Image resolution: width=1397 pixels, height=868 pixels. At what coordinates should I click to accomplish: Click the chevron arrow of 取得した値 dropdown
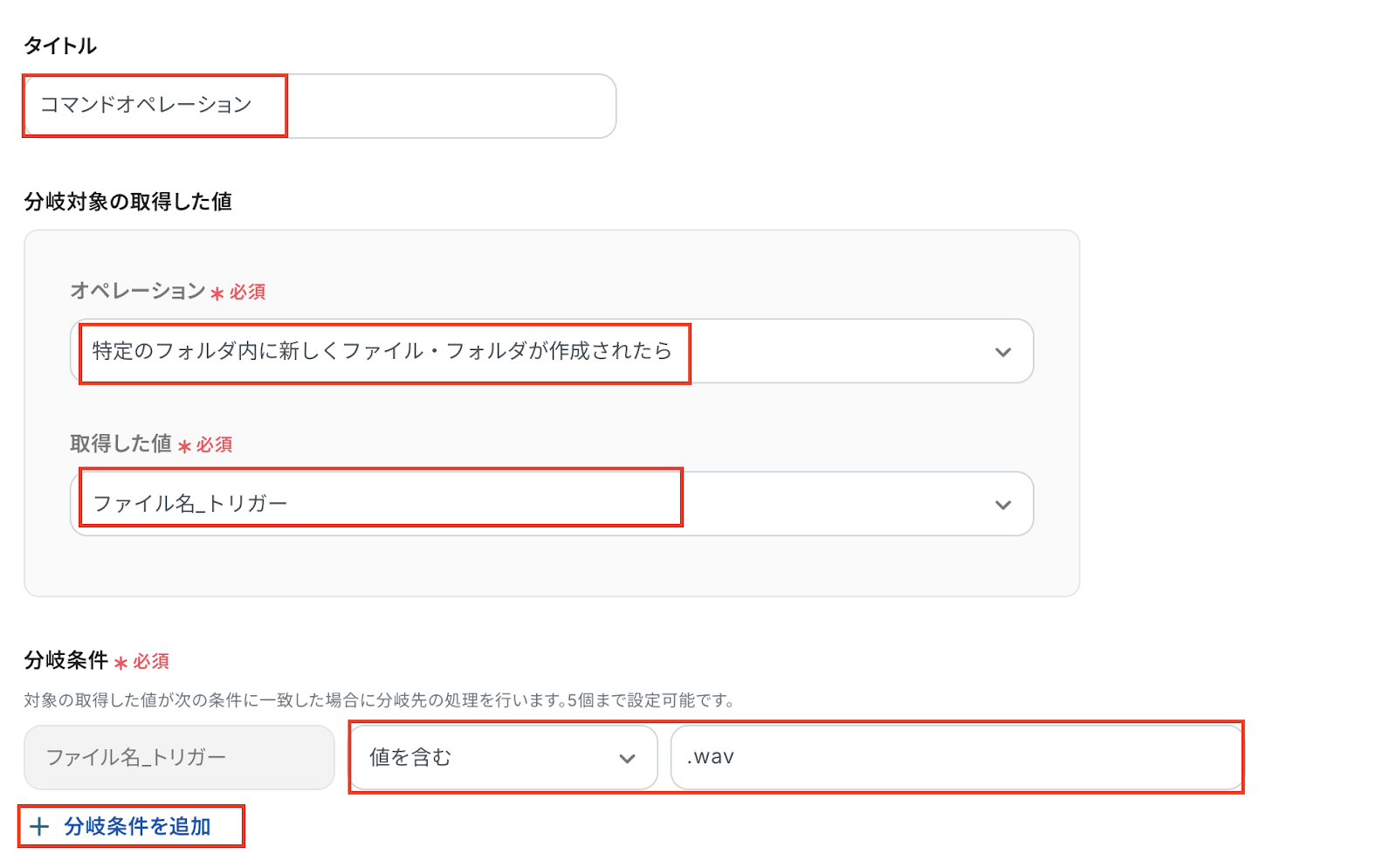[x=1003, y=505]
